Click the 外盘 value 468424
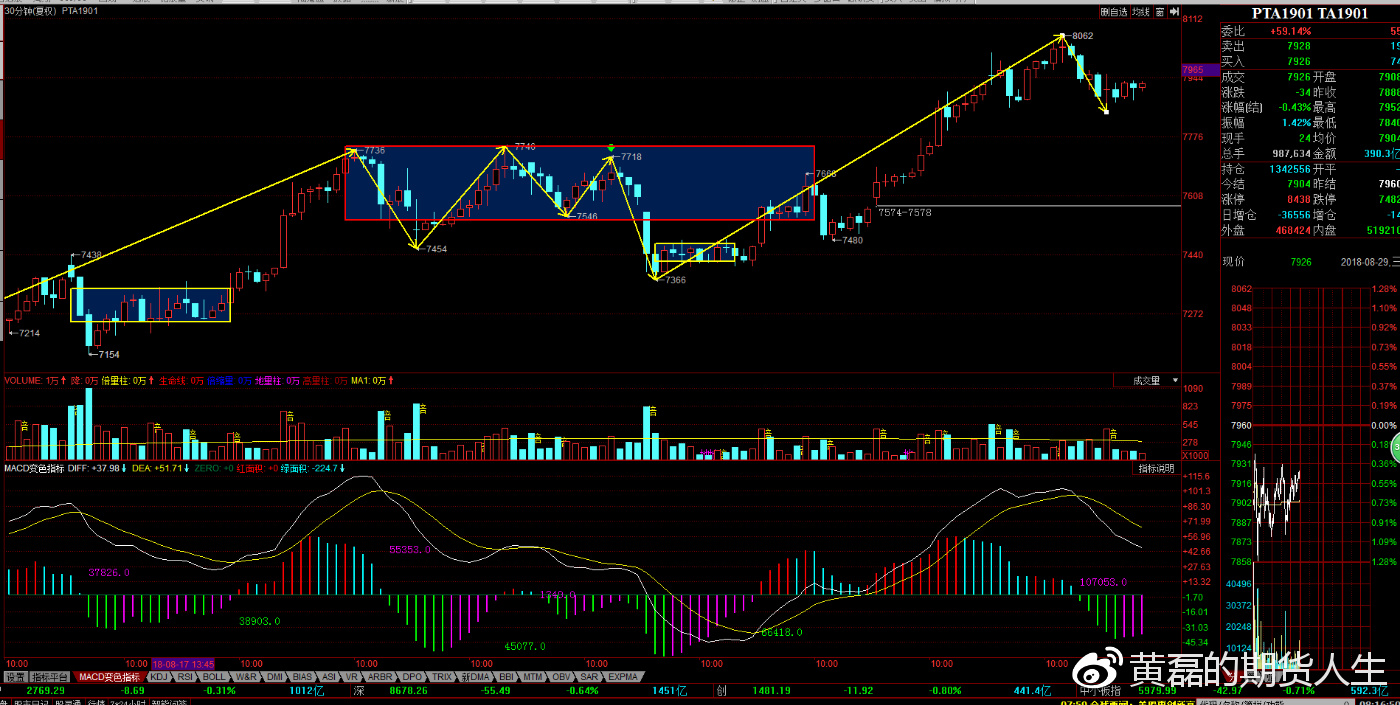The height and width of the screenshot is (705, 1400). (x=1293, y=230)
